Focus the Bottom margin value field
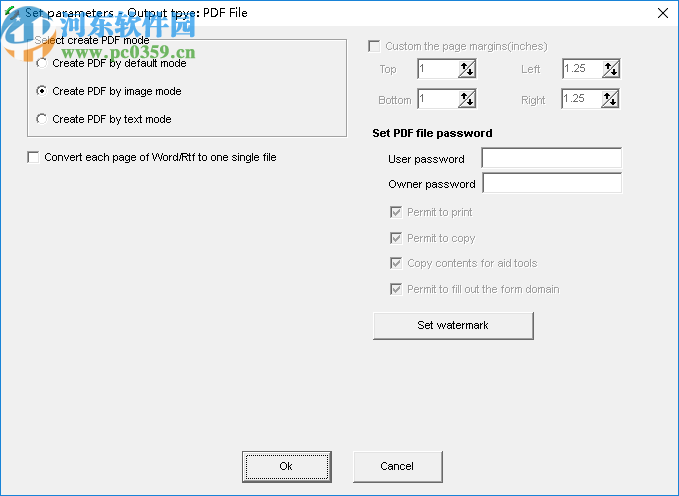The height and width of the screenshot is (496, 679). (438, 99)
